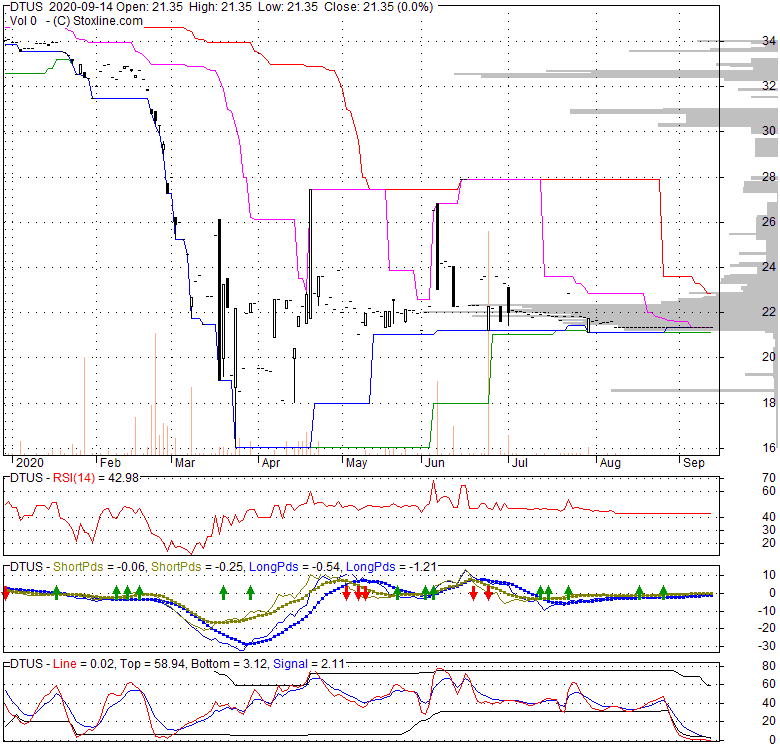Click the tallest volume bar in late June
The height and width of the screenshot is (745, 780).
(488, 343)
